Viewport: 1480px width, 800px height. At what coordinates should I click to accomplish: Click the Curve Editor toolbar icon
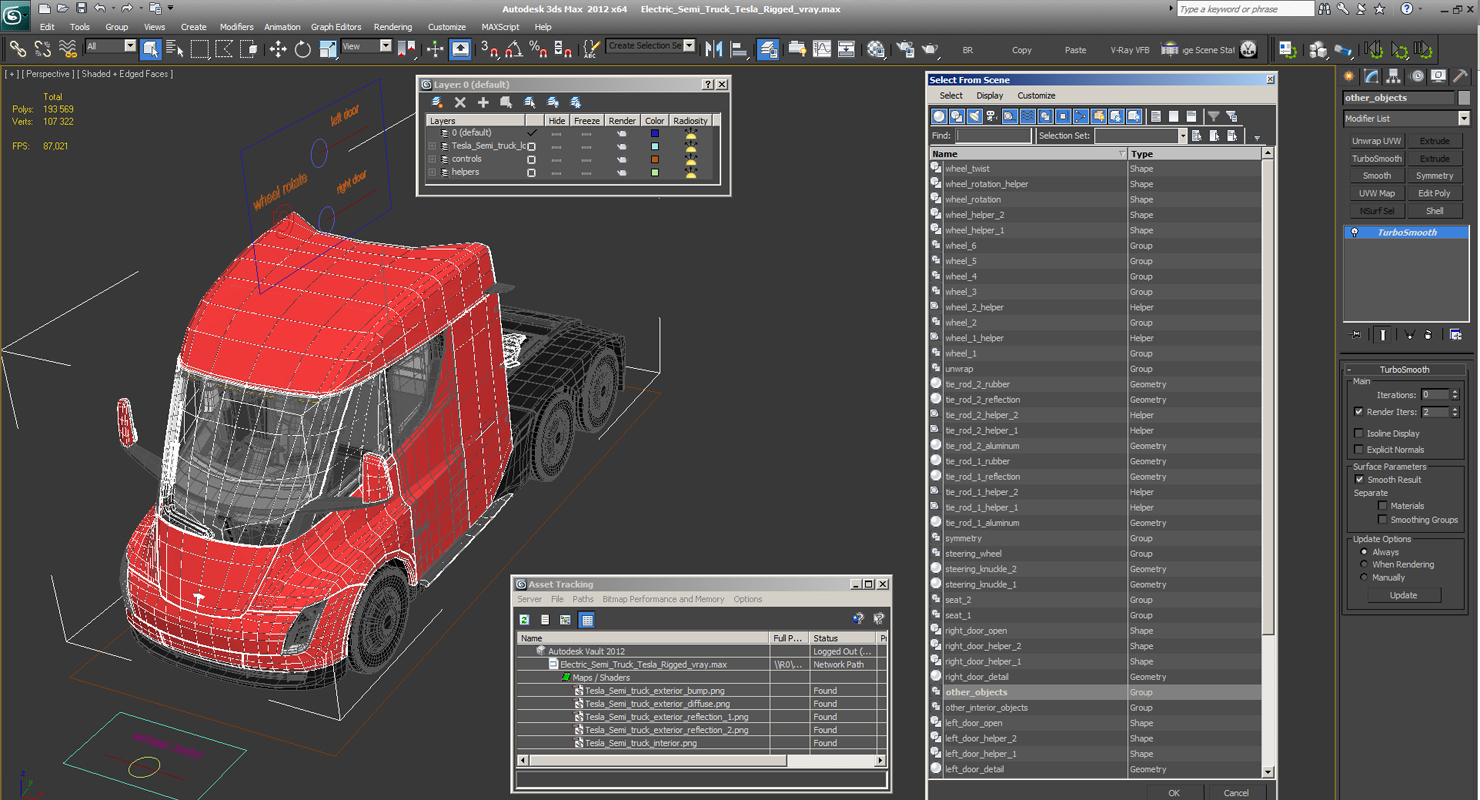[822, 48]
